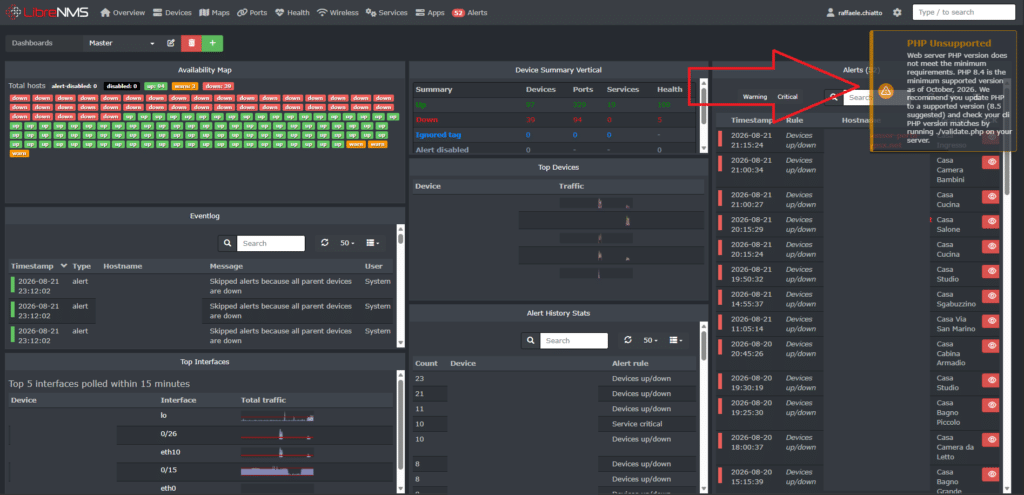Focus the Eventlog search field
Viewport: 1024px width, 495px height.
tap(270, 243)
